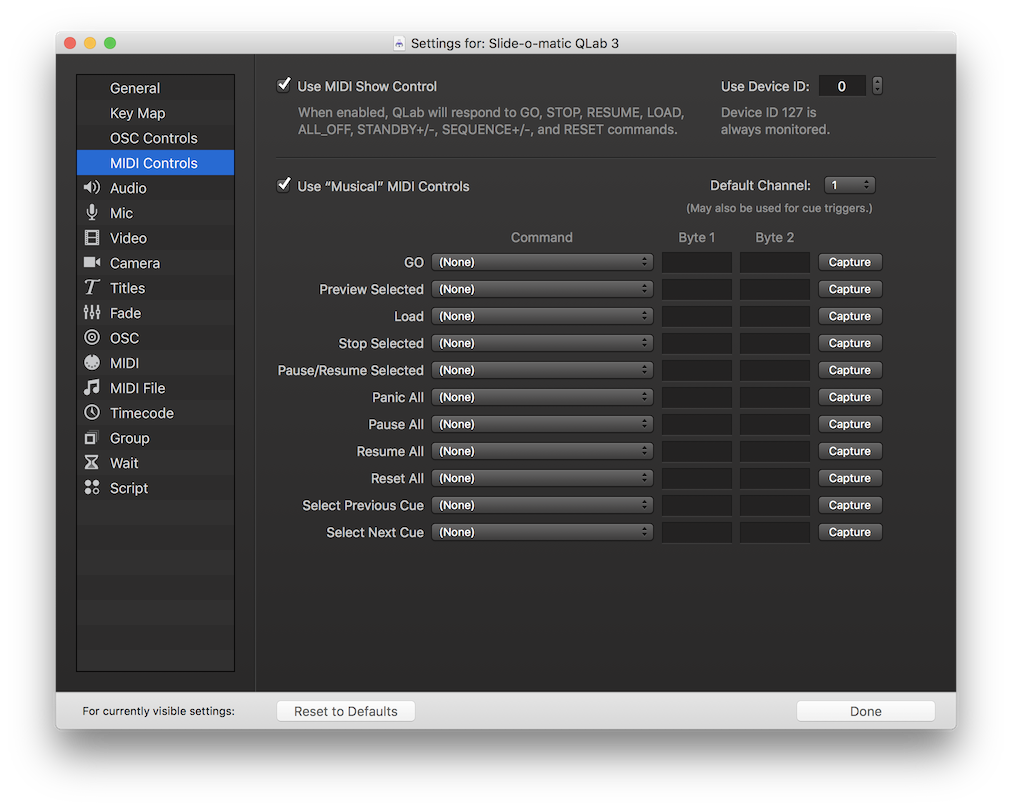This screenshot has width=1012, height=809.
Task: Click the MIDI File music note icon
Action: point(92,388)
